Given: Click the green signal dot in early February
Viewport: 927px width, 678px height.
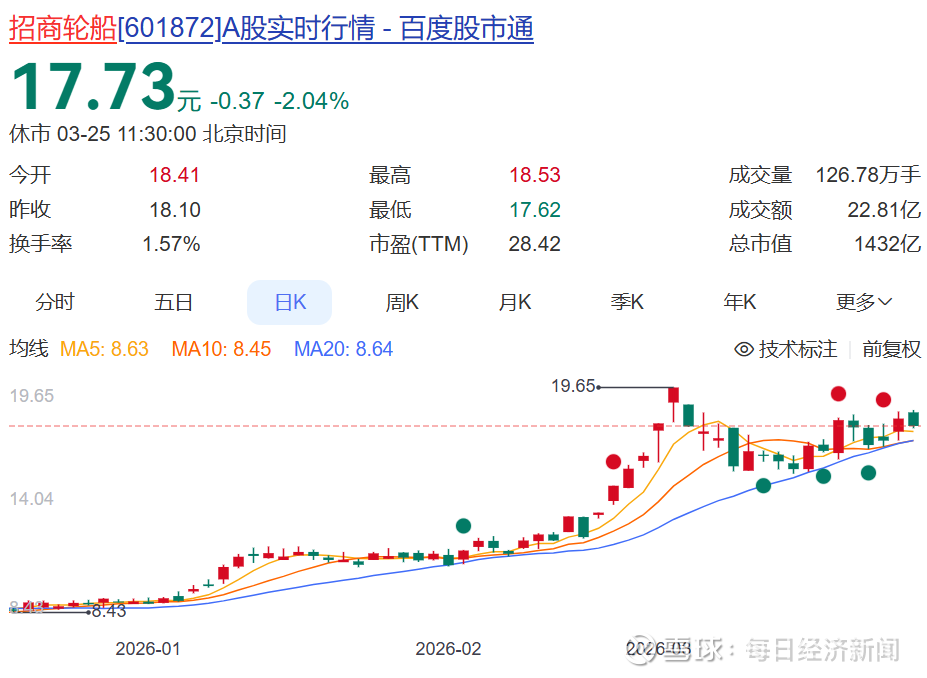Looking at the screenshot, I should point(464,525).
